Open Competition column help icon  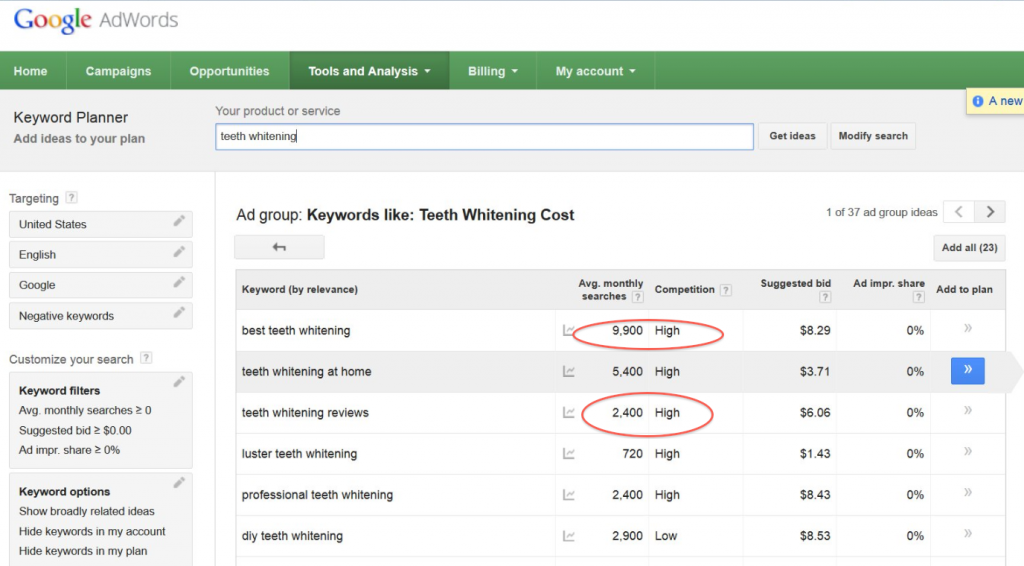click(726, 290)
